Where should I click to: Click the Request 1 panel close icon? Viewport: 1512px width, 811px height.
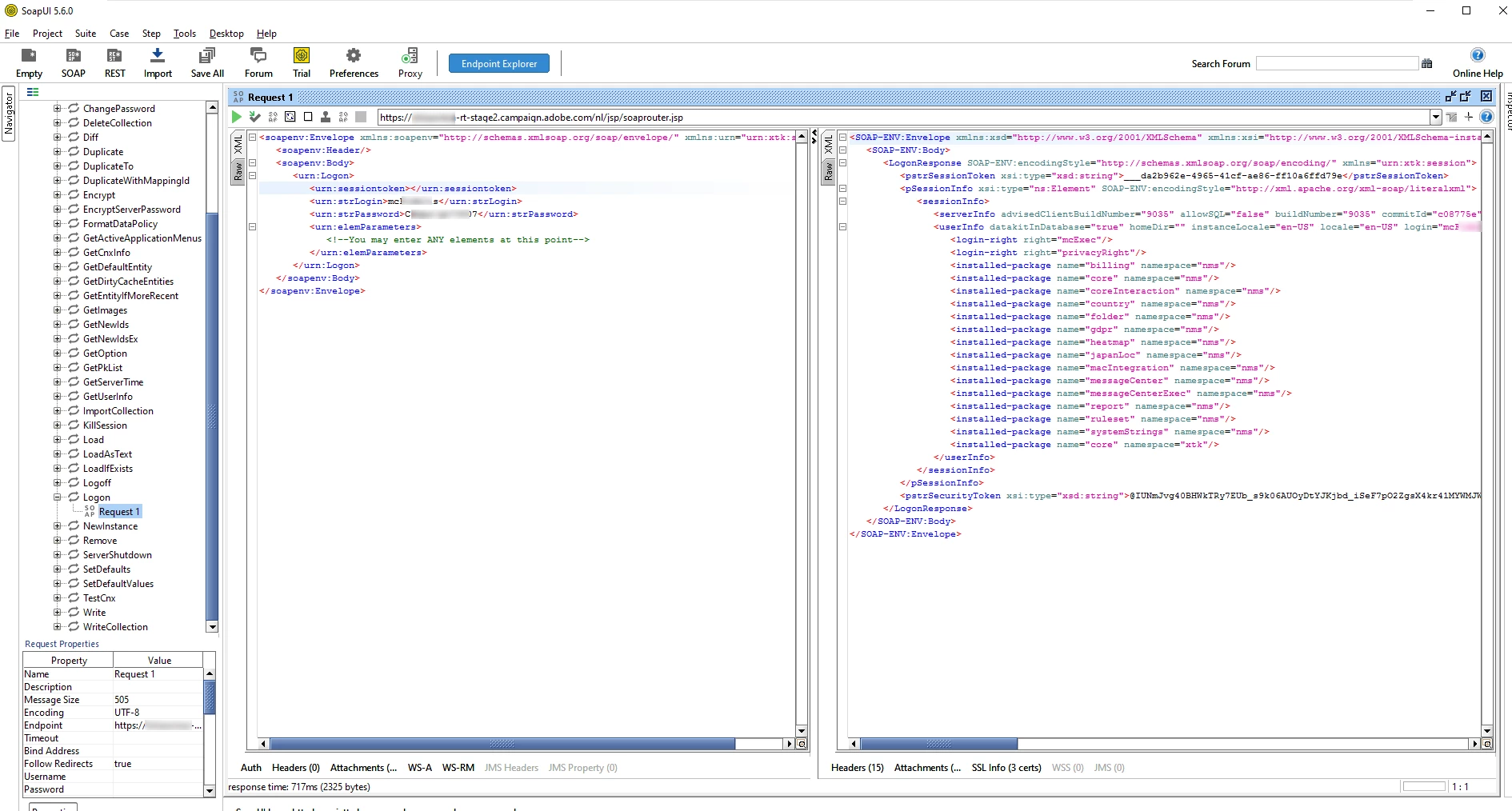point(1486,97)
